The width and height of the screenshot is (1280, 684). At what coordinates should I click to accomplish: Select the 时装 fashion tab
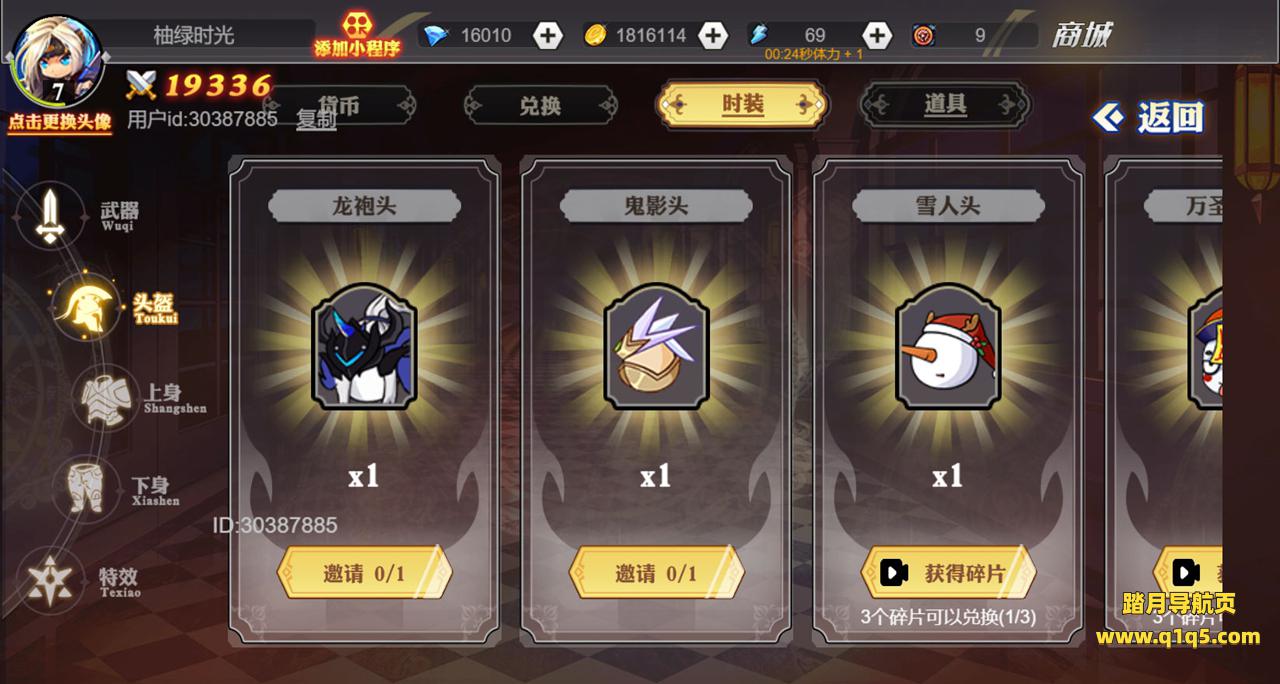[742, 104]
